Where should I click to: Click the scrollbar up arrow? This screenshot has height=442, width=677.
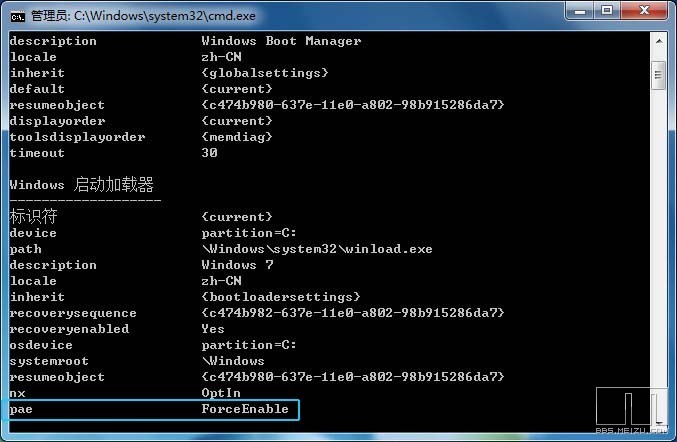[x=659, y=41]
